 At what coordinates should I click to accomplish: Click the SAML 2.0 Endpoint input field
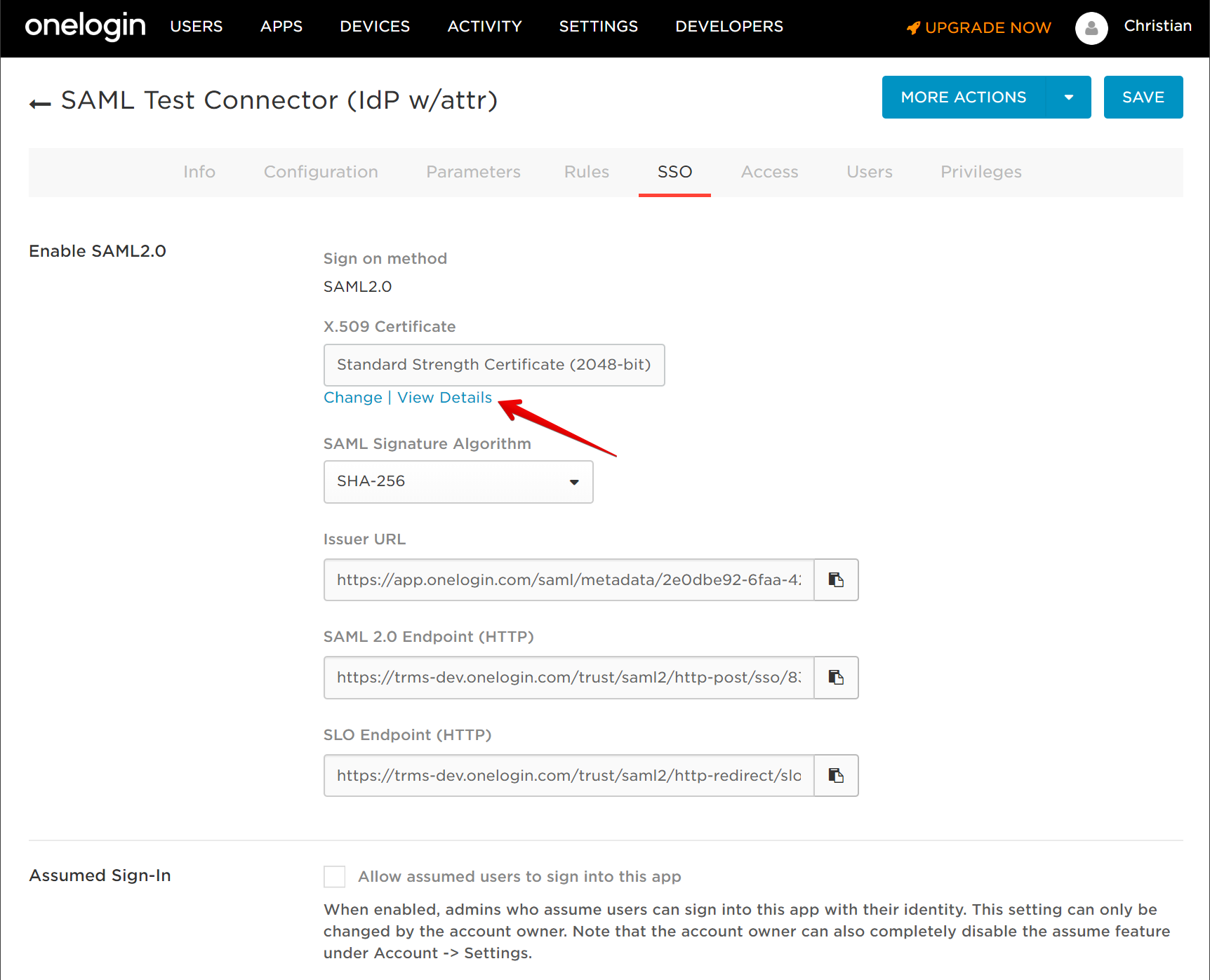tap(569, 677)
